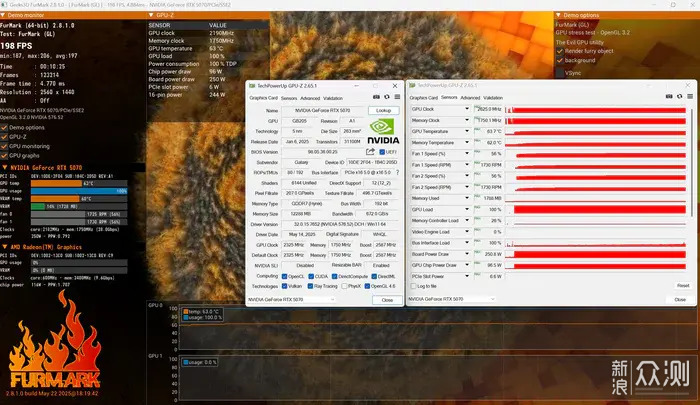Collapse the Demo monitor panel
Screen dimensions: 700x405
tap(3, 15)
